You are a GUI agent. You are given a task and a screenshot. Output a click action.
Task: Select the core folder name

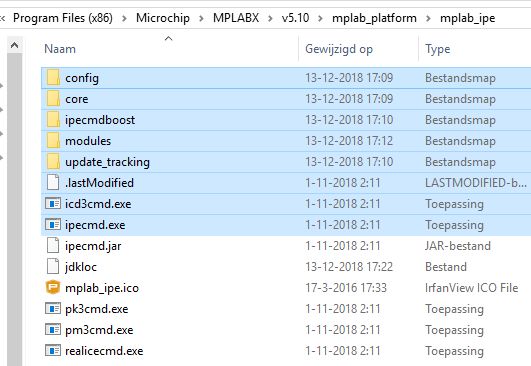pyautogui.click(x=77, y=99)
